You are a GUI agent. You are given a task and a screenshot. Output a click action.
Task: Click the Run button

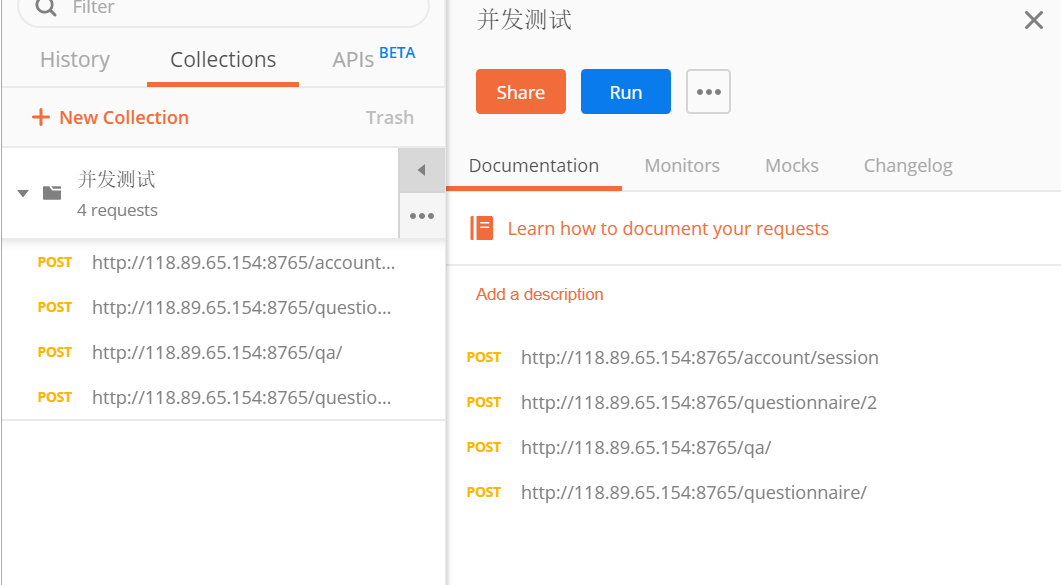625,91
